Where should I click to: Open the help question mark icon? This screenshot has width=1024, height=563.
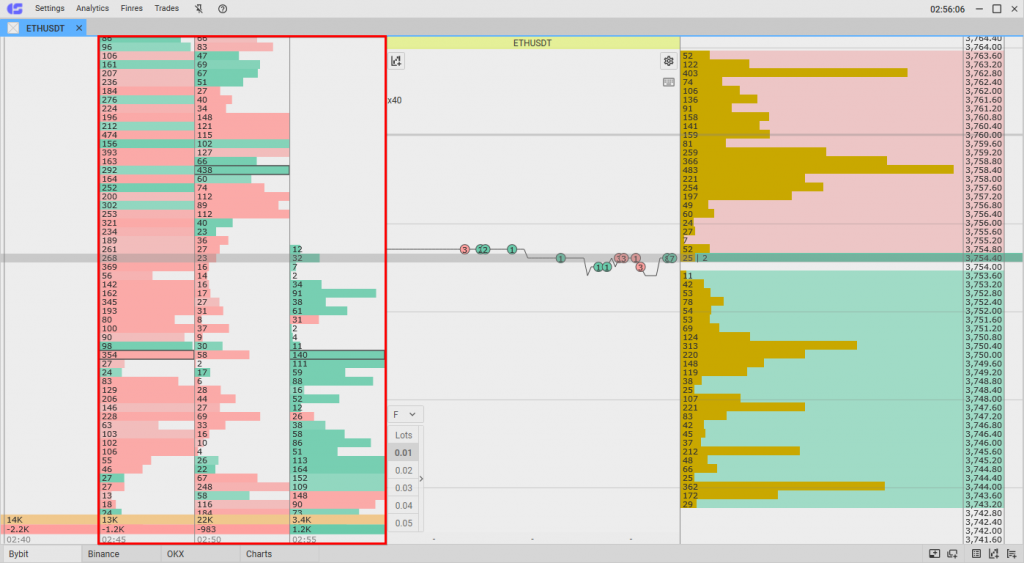point(222,8)
